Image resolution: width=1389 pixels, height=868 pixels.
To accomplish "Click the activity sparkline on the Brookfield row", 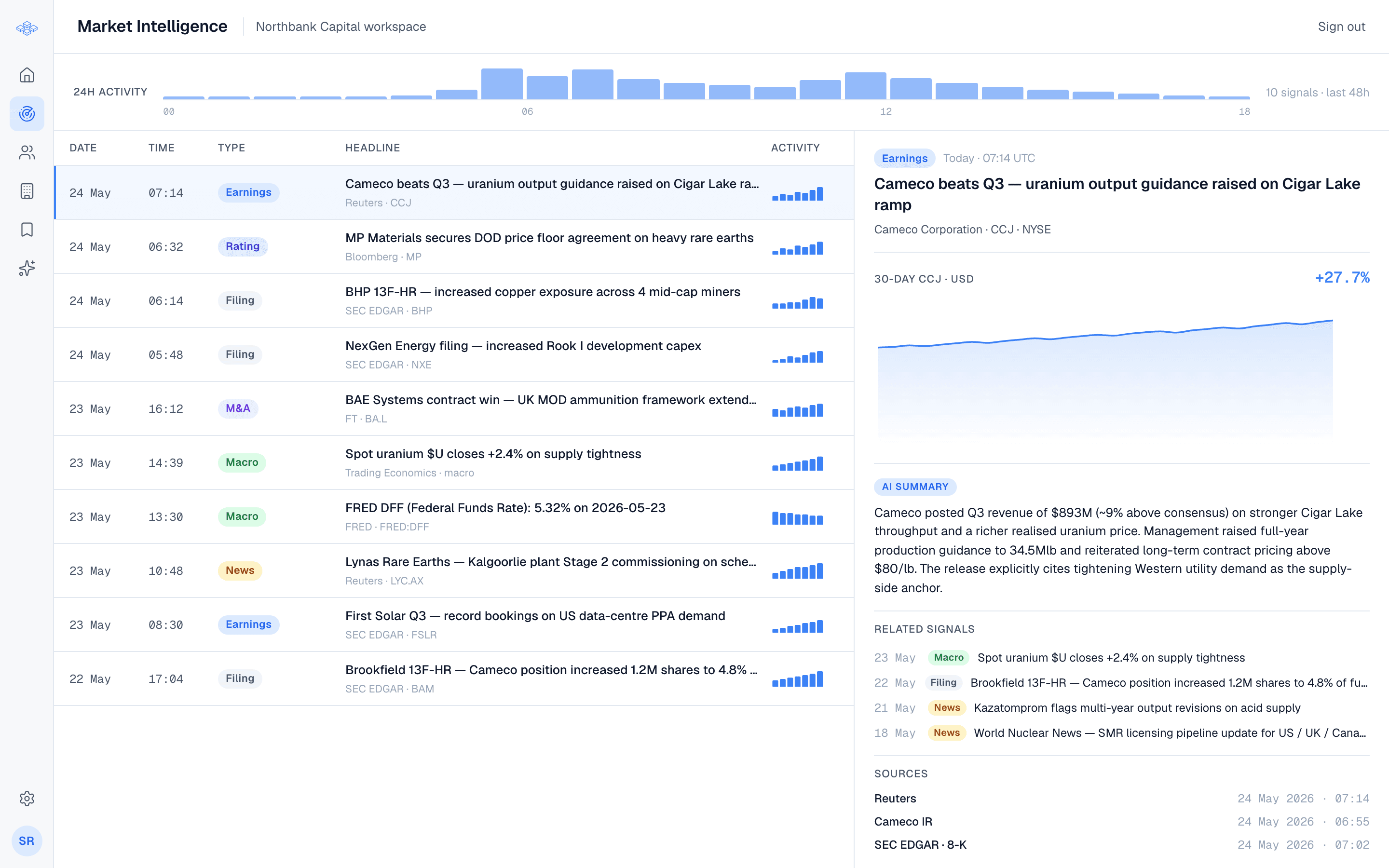I will pyautogui.click(x=797, y=679).
